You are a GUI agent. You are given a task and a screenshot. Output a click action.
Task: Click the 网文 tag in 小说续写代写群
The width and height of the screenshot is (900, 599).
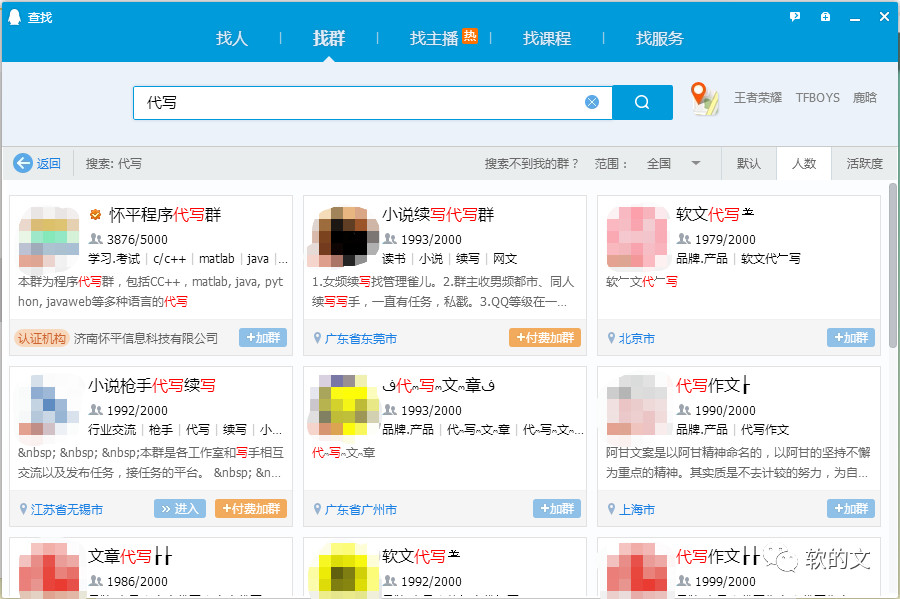point(505,259)
